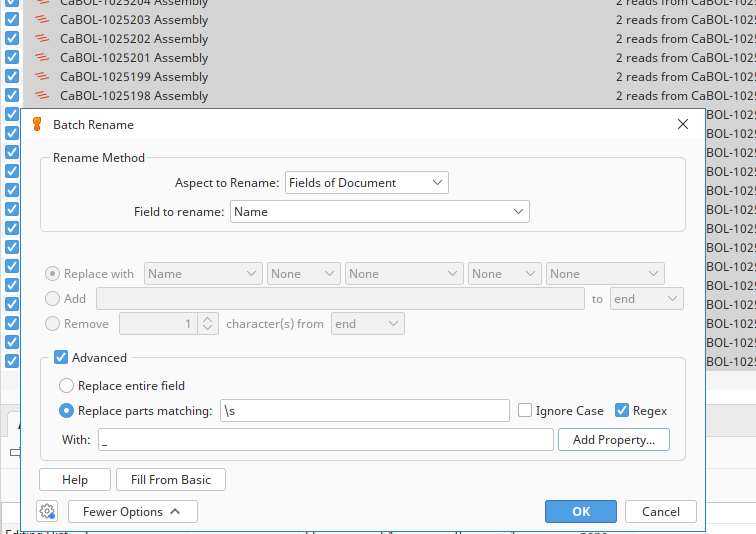Choose the Replace parts matching option
The width and height of the screenshot is (756, 534).
click(67, 410)
